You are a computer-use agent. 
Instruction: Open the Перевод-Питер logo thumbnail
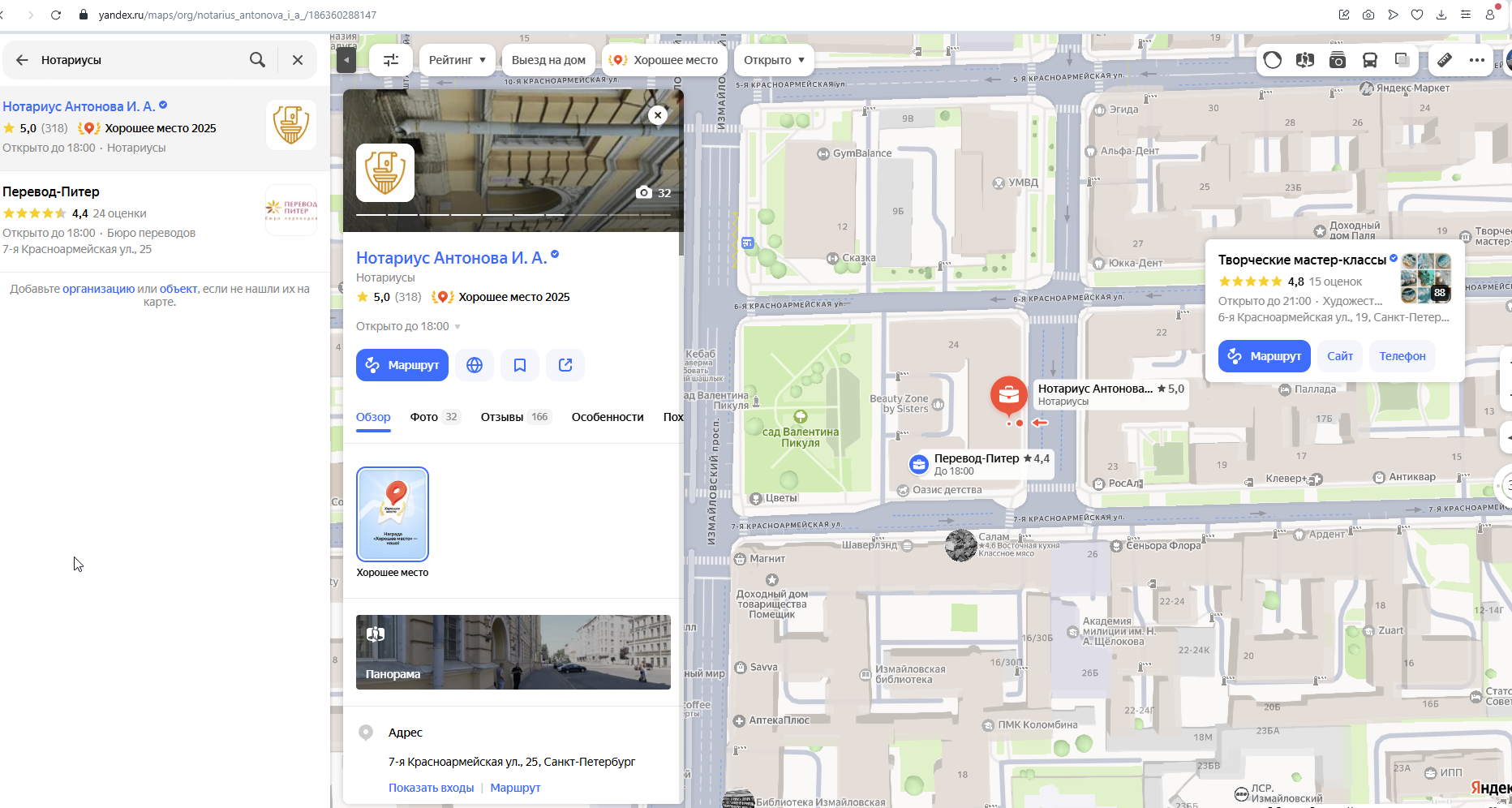pos(291,210)
